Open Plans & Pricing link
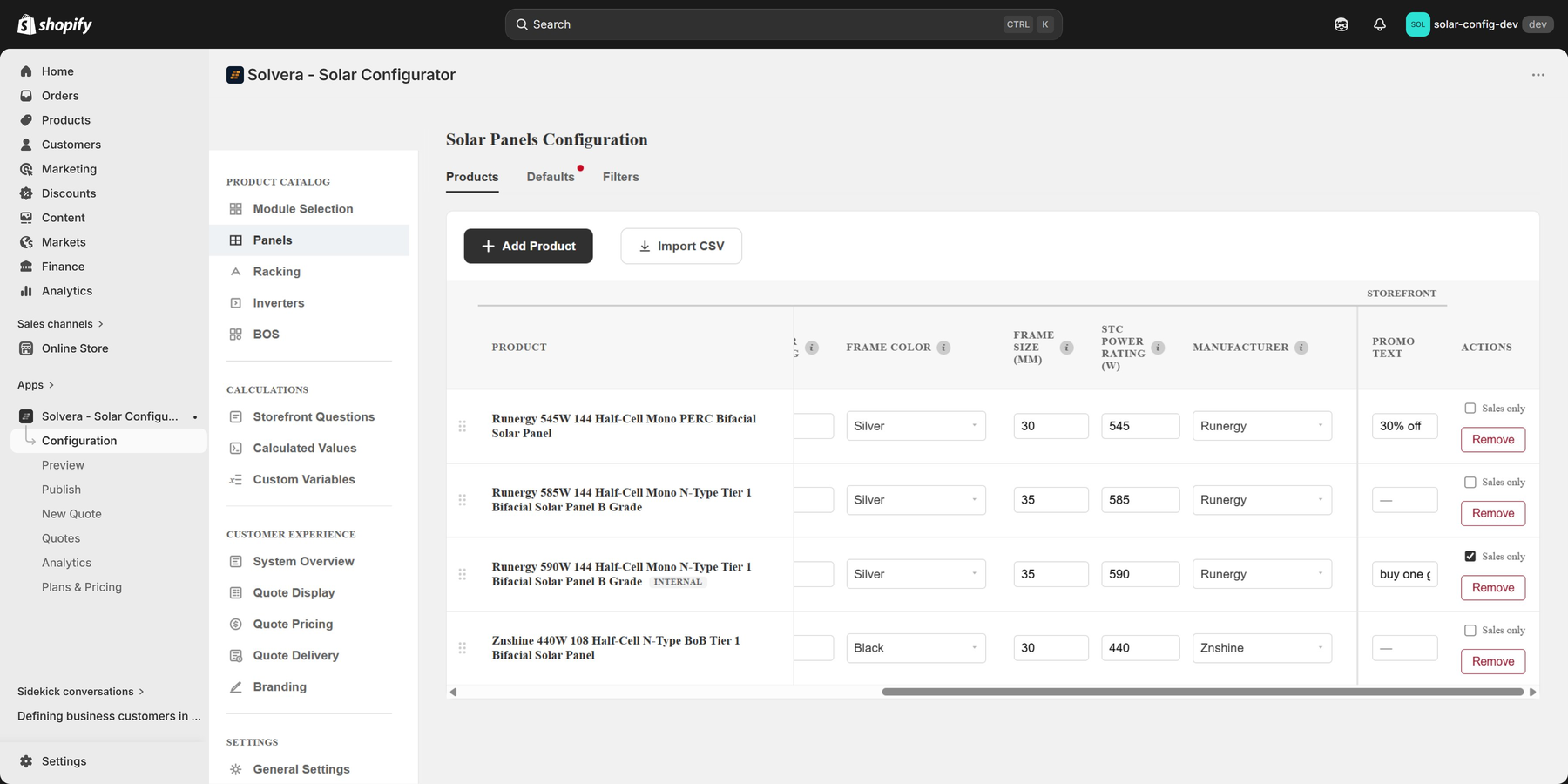This screenshot has width=1568, height=784. (x=82, y=587)
